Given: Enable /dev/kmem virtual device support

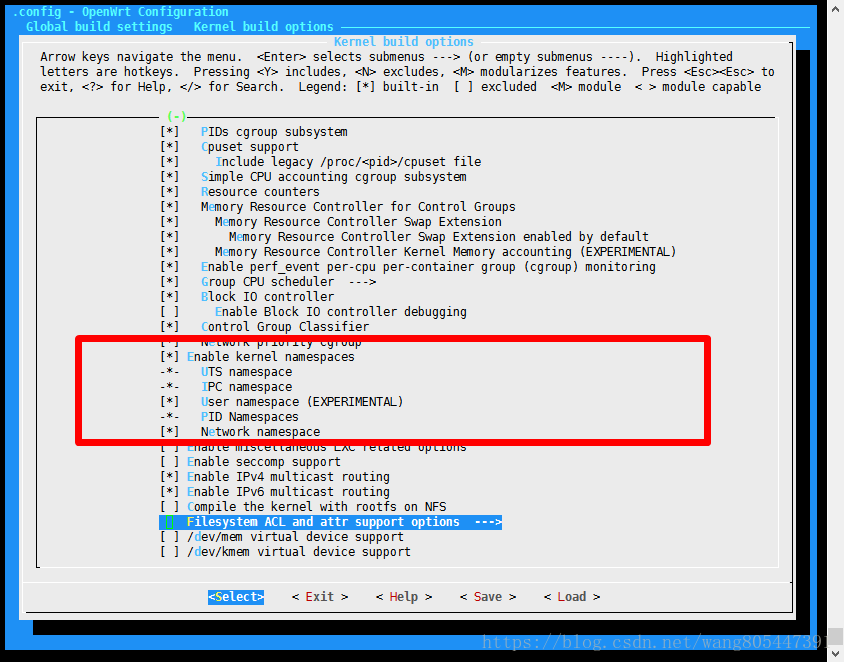Looking at the screenshot, I should coord(170,552).
